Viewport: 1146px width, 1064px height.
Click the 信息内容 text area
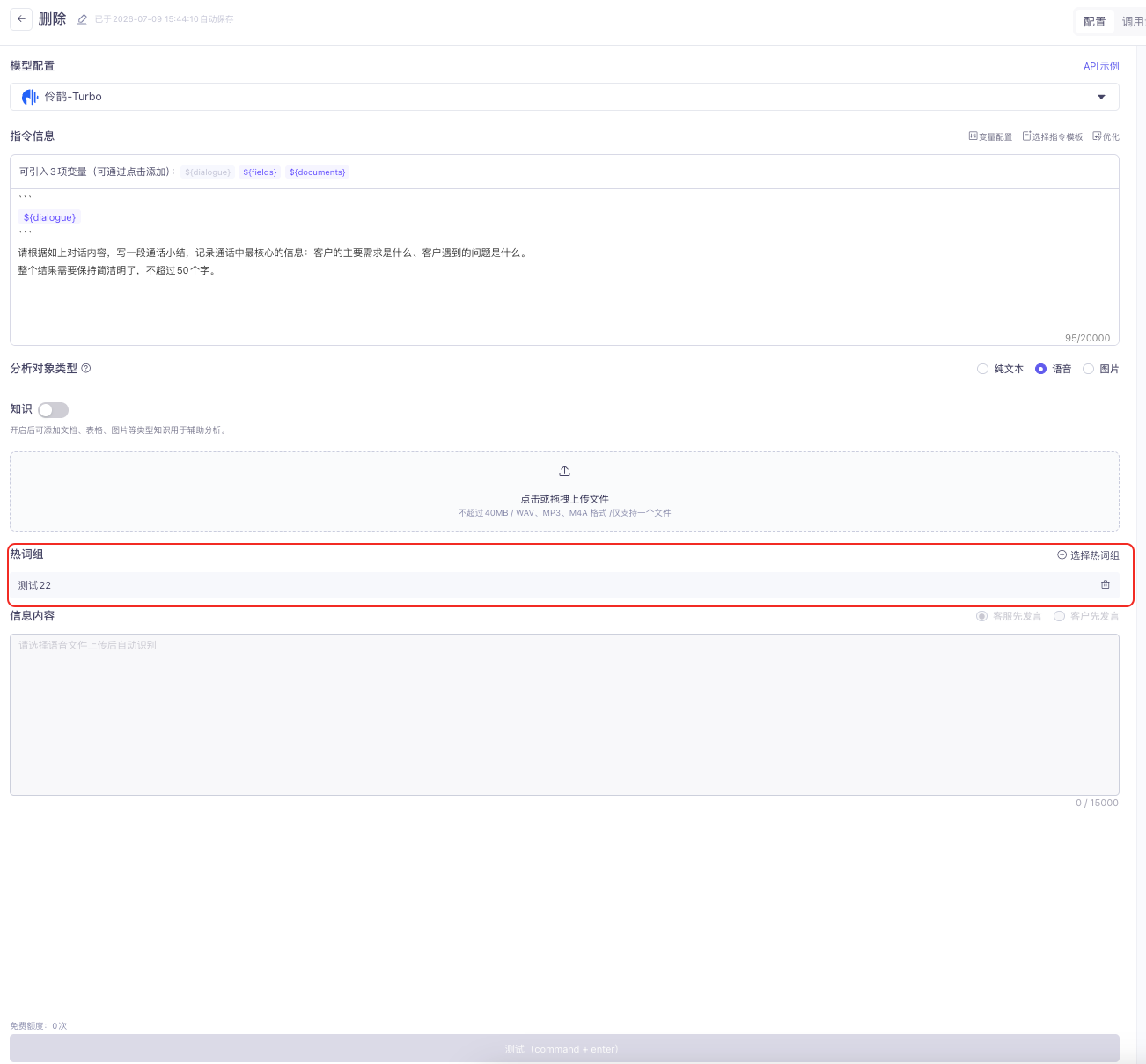pyautogui.click(x=564, y=715)
